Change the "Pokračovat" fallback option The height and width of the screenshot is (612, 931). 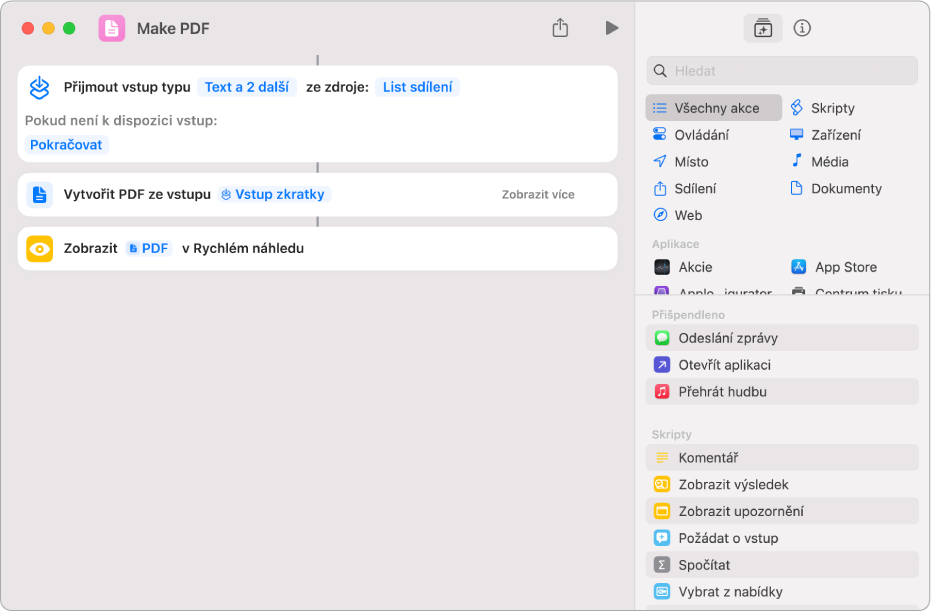point(66,144)
